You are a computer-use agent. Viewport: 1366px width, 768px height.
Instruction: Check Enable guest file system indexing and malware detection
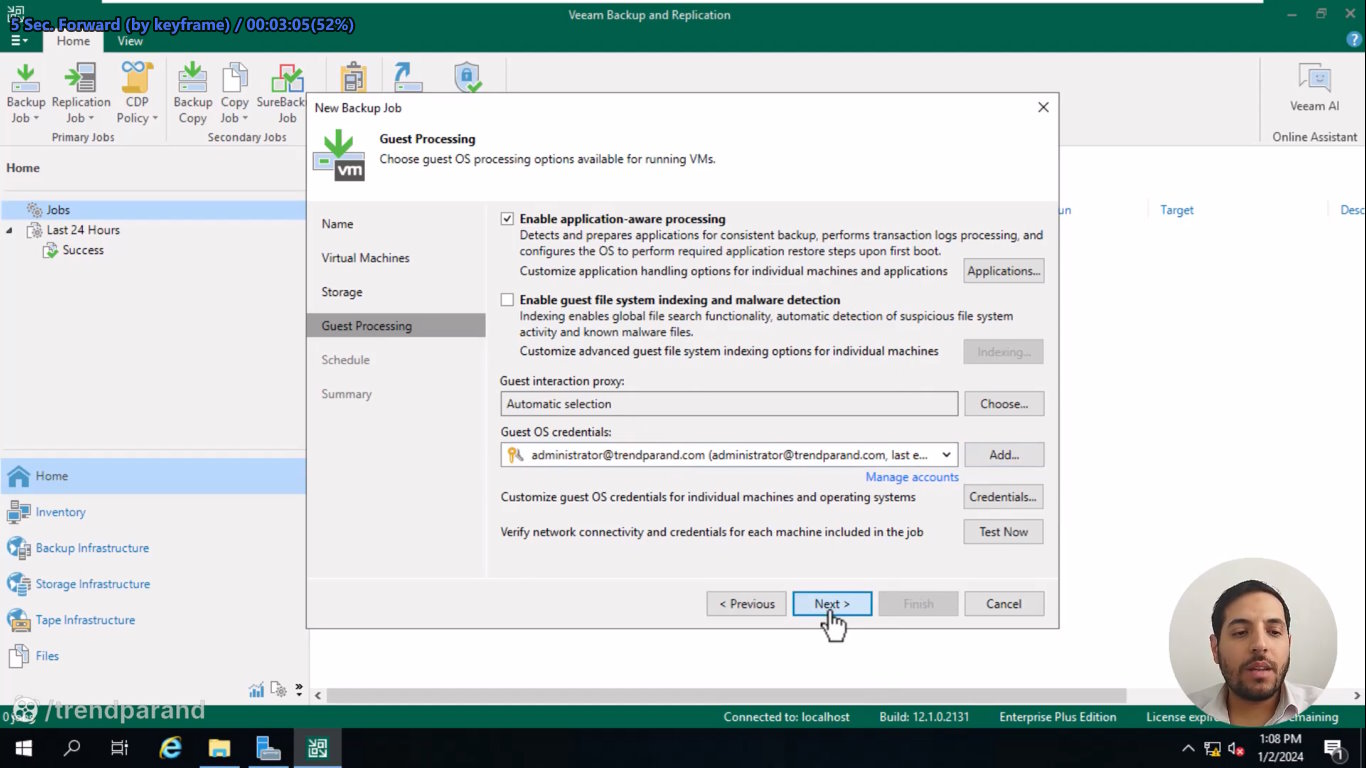click(507, 300)
